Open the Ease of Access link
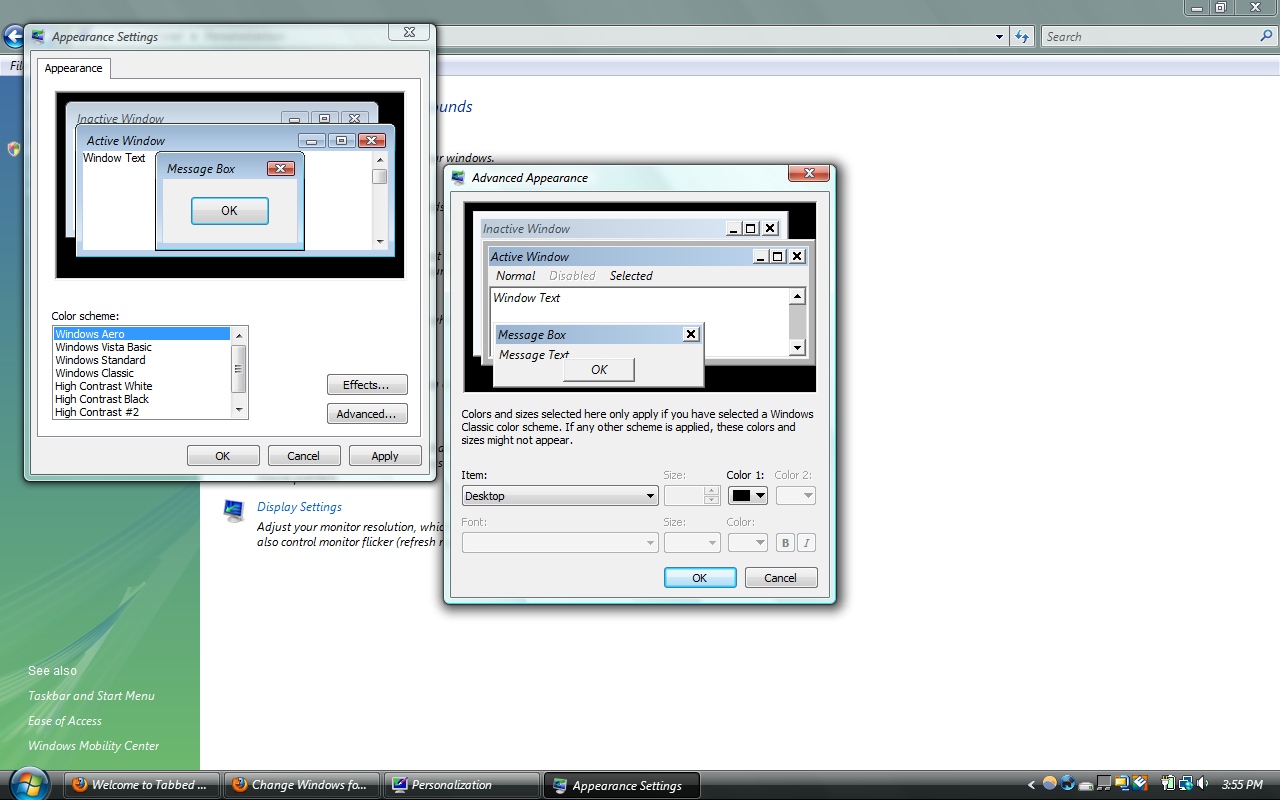The height and width of the screenshot is (800, 1280). coord(65,721)
